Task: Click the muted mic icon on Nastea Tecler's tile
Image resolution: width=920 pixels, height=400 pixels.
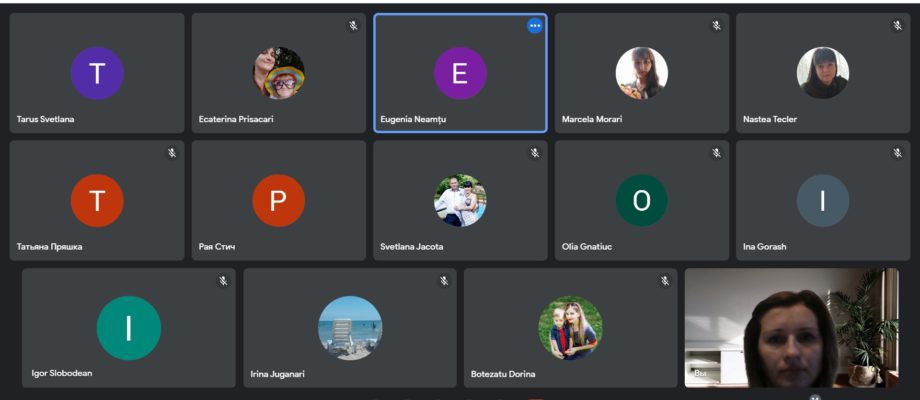Action: [898, 26]
